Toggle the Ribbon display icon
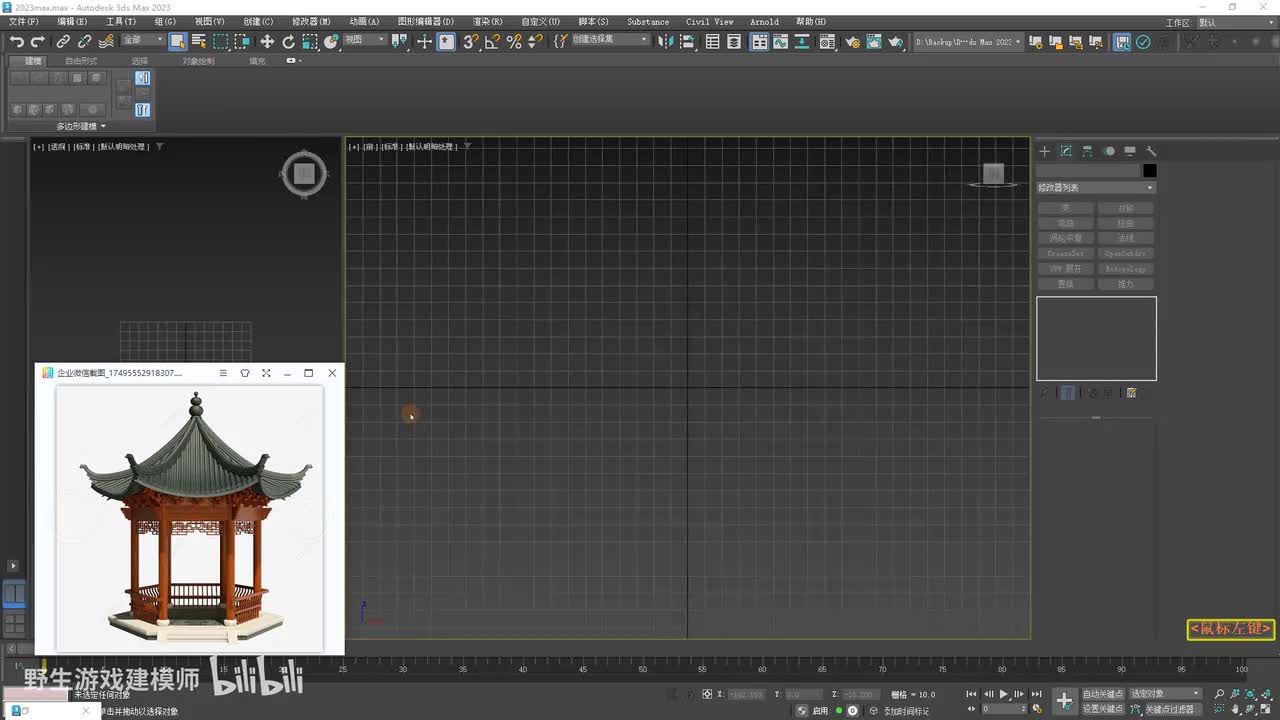This screenshot has width=1280, height=720. [x=760, y=41]
